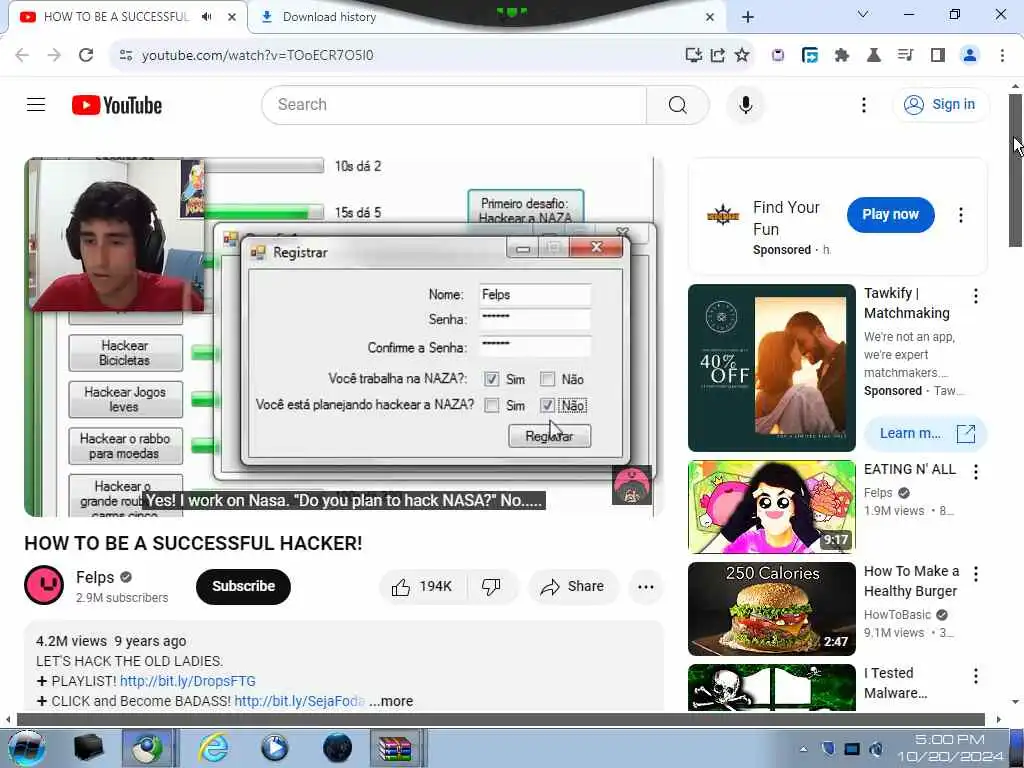Viewport: 1024px width, 768px height.
Task: Focus the YouTube search box
Action: click(x=454, y=104)
